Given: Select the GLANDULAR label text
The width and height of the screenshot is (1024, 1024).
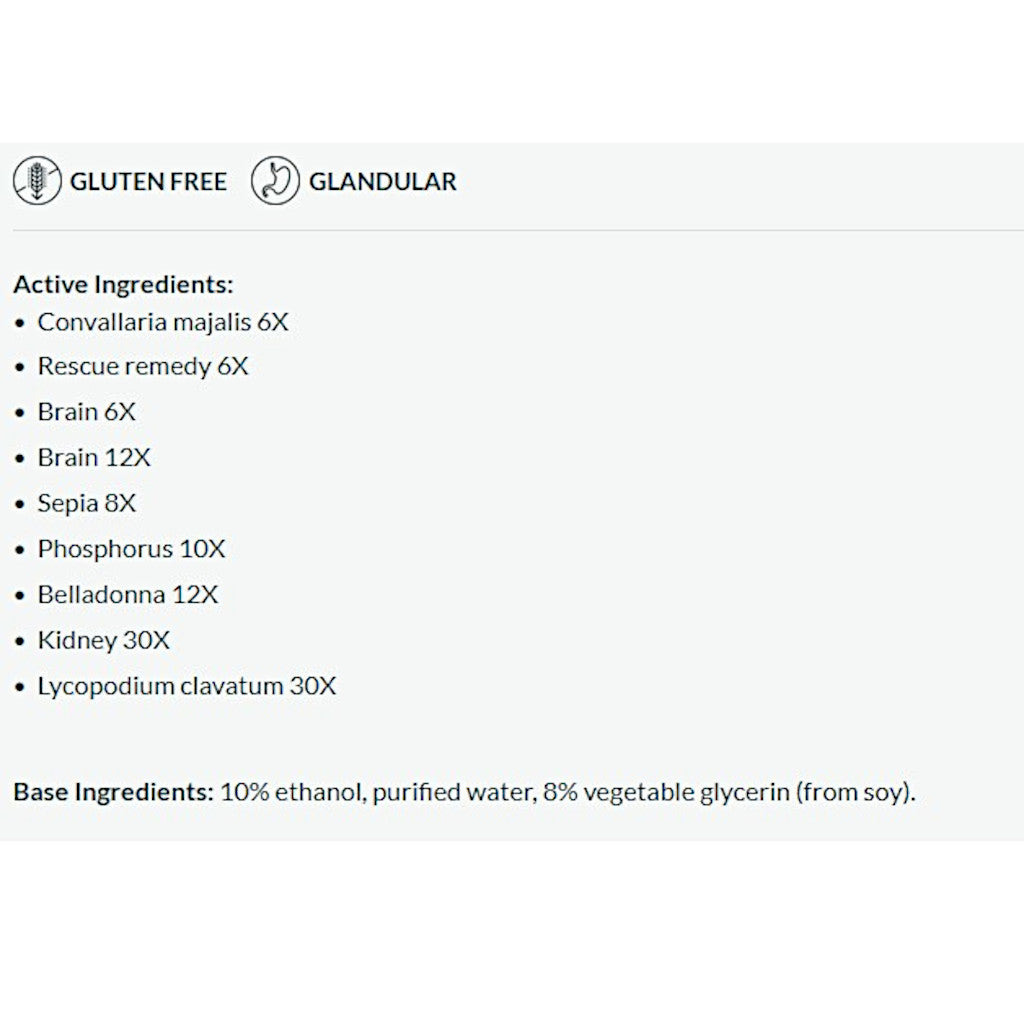Looking at the screenshot, I should (382, 182).
